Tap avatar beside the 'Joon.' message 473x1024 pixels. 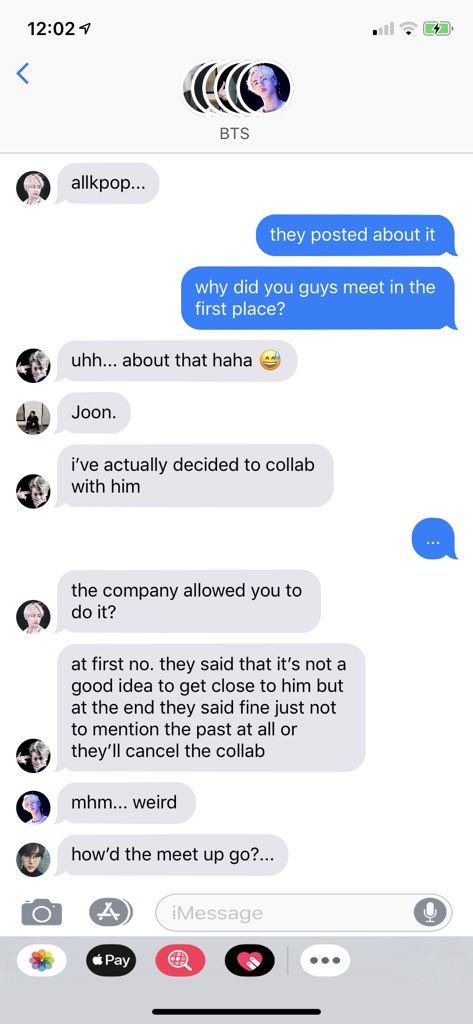pos(33,417)
